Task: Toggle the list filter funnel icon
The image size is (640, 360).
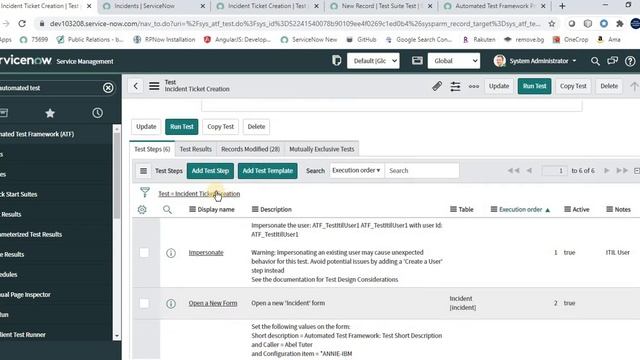Action: click(144, 192)
